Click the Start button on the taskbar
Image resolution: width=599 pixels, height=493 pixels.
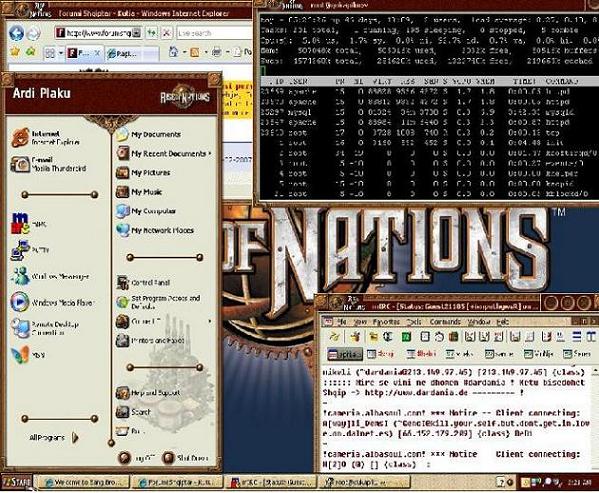(x=17, y=482)
